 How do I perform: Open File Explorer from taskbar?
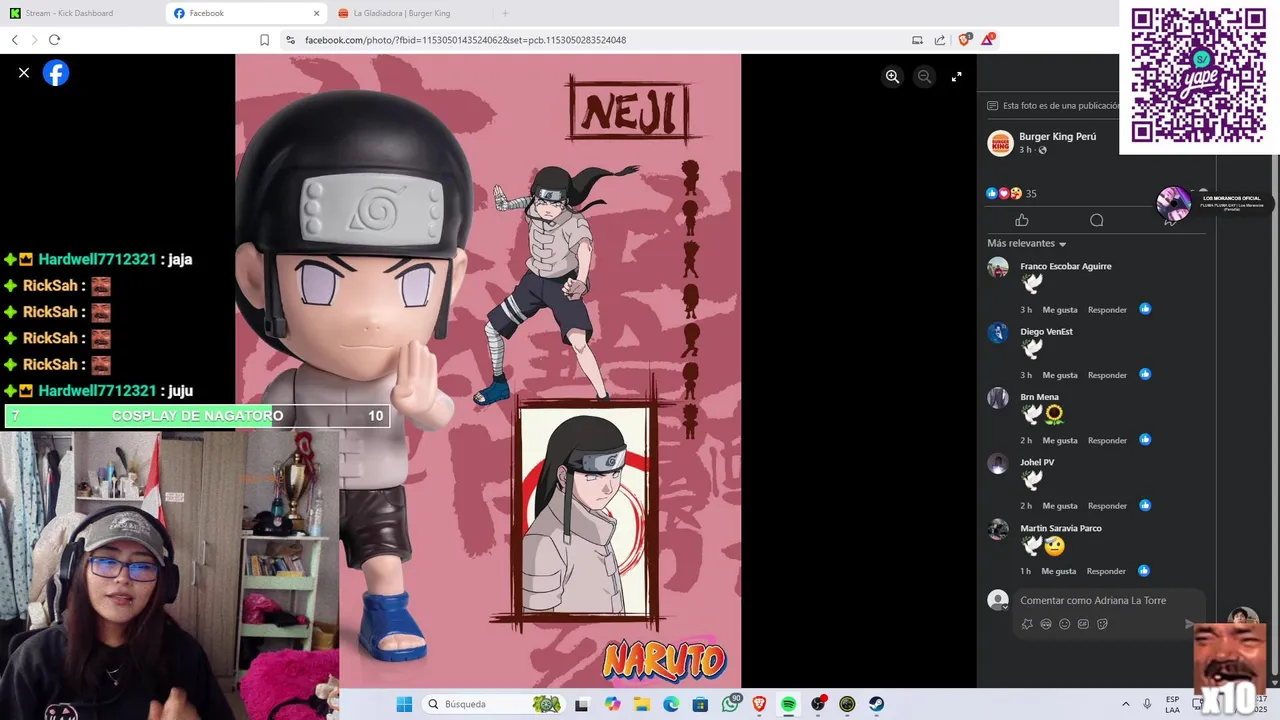(x=641, y=704)
